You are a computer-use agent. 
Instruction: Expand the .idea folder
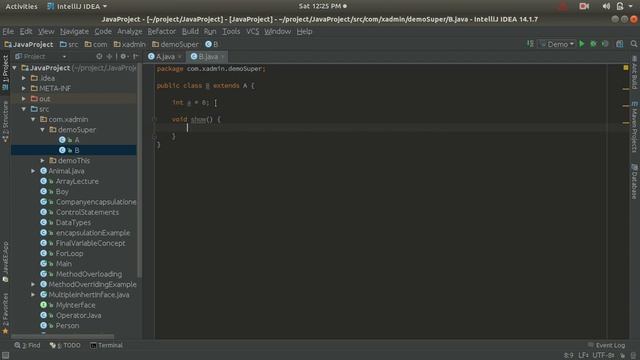24,78
